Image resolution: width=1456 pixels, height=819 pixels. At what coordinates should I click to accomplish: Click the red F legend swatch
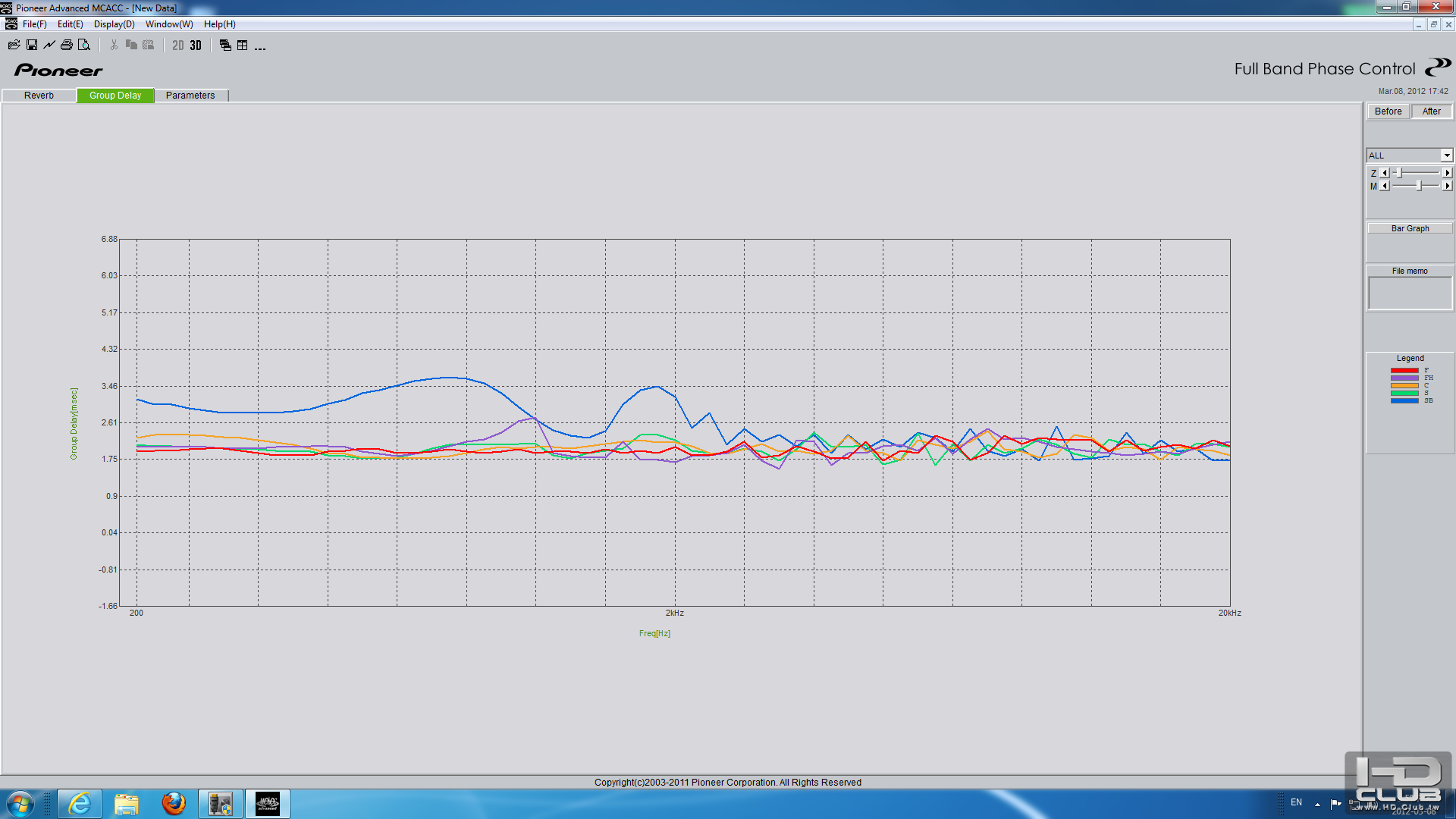(x=1404, y=370)
